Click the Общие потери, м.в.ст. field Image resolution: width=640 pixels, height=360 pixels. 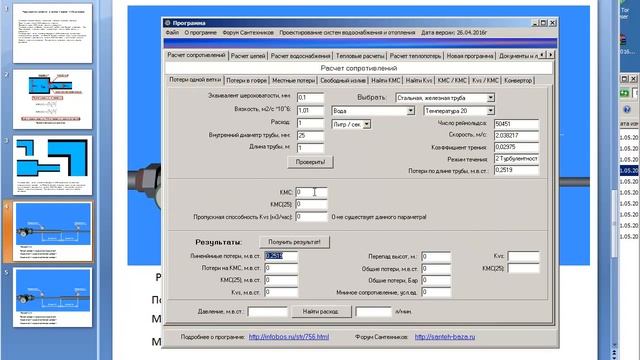436,269
